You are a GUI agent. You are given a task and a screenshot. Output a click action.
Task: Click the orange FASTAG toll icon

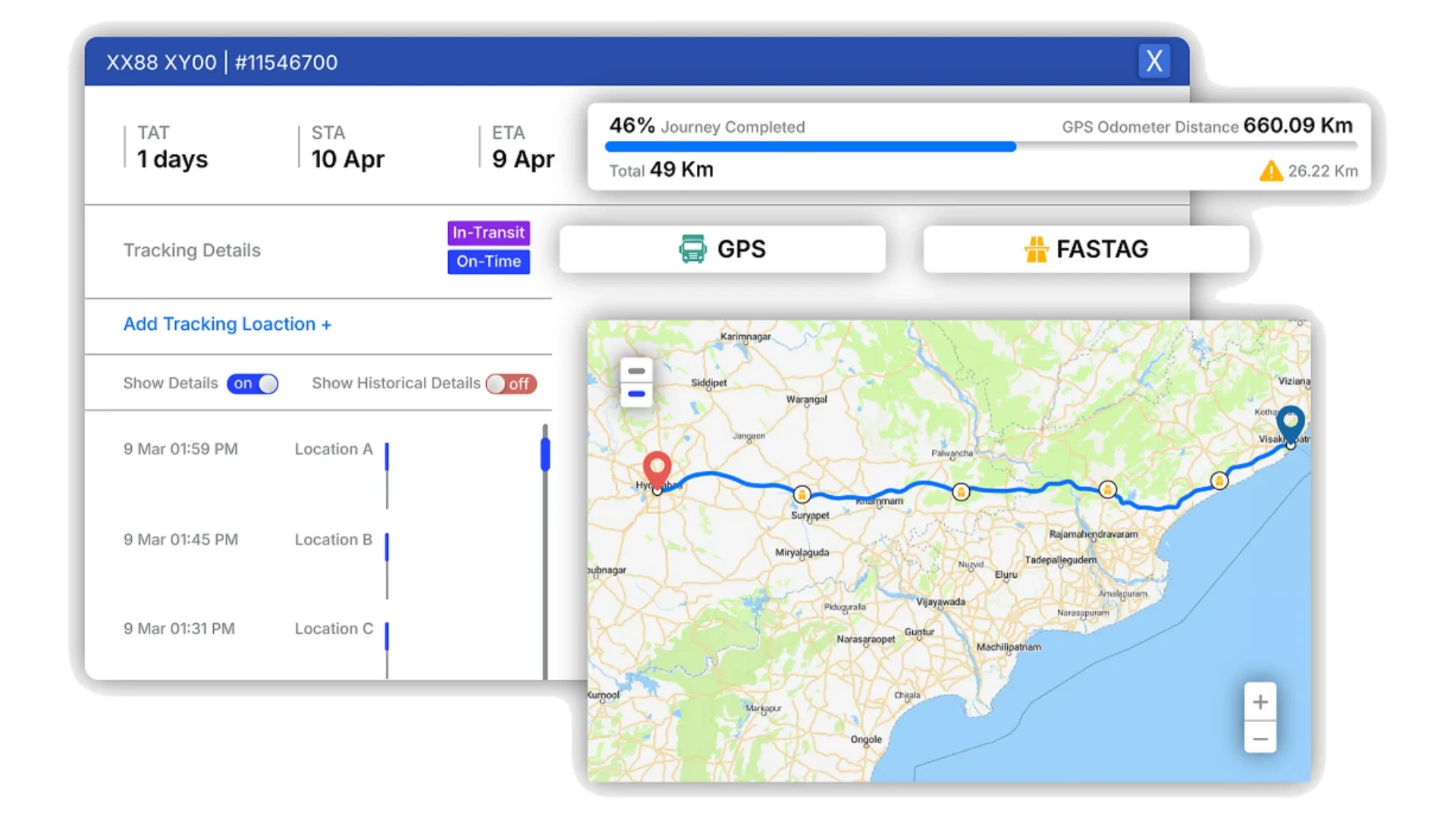[1036, 249]
